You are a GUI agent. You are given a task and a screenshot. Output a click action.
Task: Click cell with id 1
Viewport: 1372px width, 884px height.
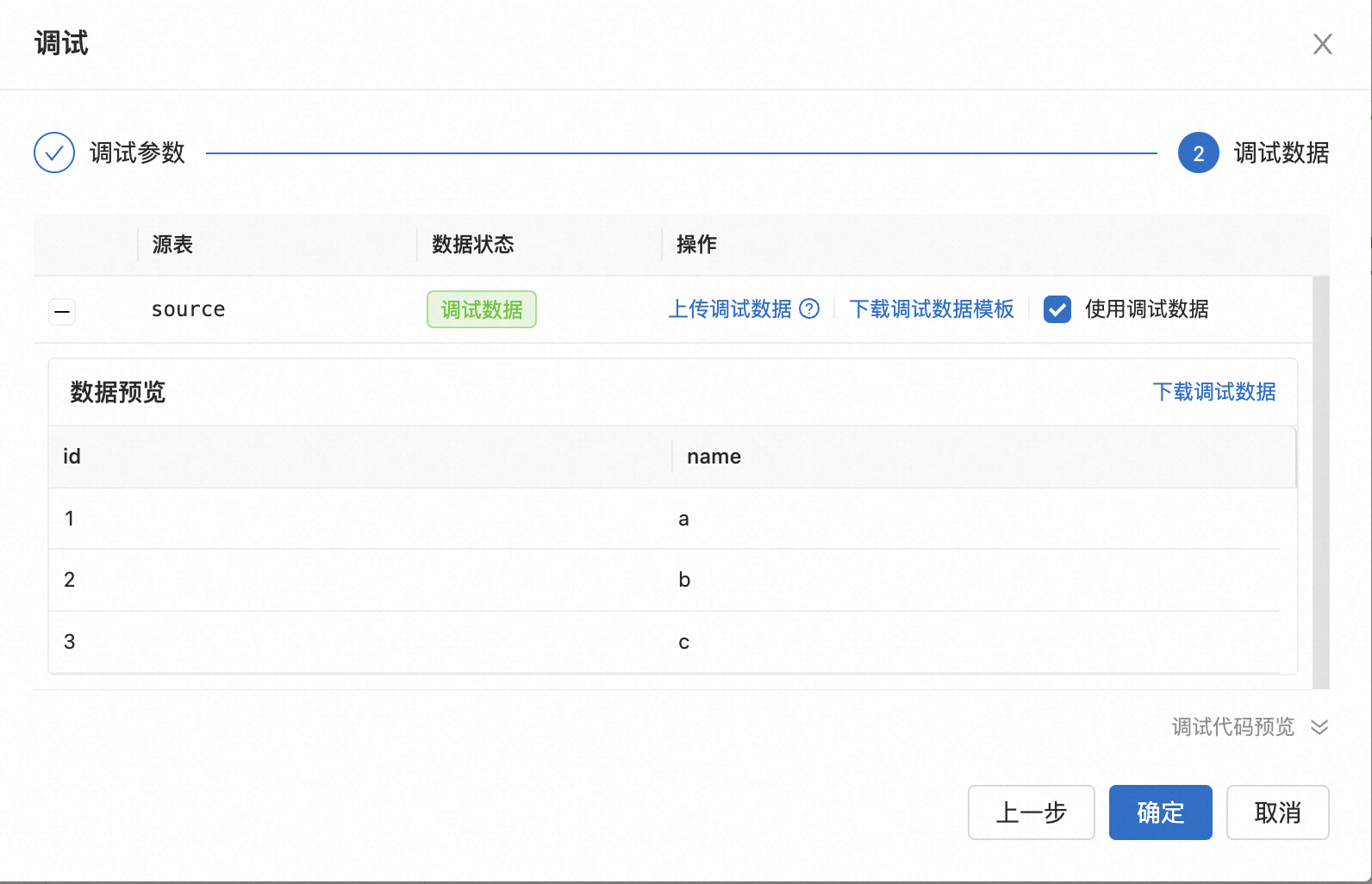(x=69, y=519)
